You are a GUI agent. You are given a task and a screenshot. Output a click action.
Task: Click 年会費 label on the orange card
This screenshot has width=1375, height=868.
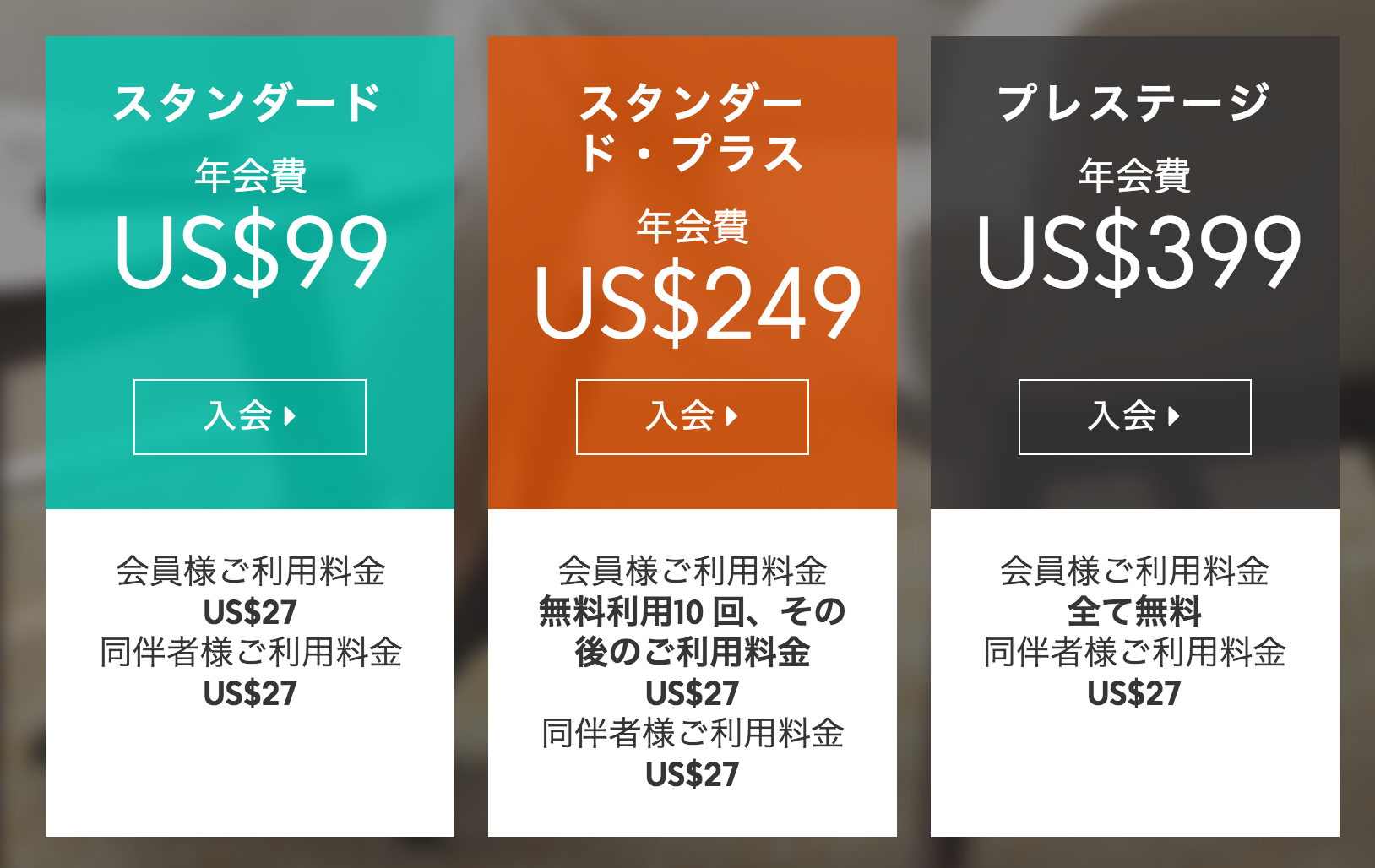(693, 226)
